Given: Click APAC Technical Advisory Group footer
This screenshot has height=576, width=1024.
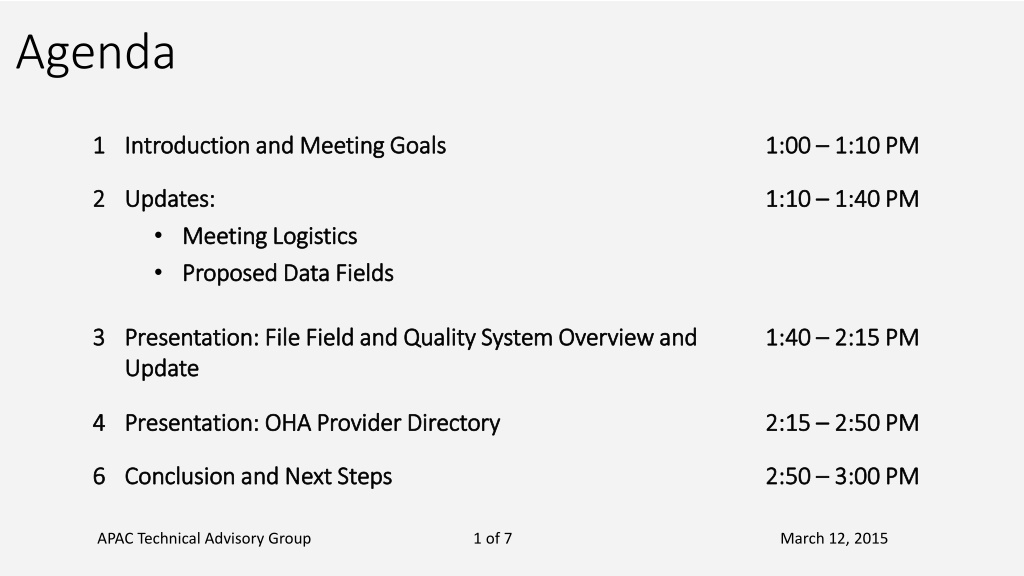Looking at the screenshot, I should pyautogui.click(x=204, y=539).
